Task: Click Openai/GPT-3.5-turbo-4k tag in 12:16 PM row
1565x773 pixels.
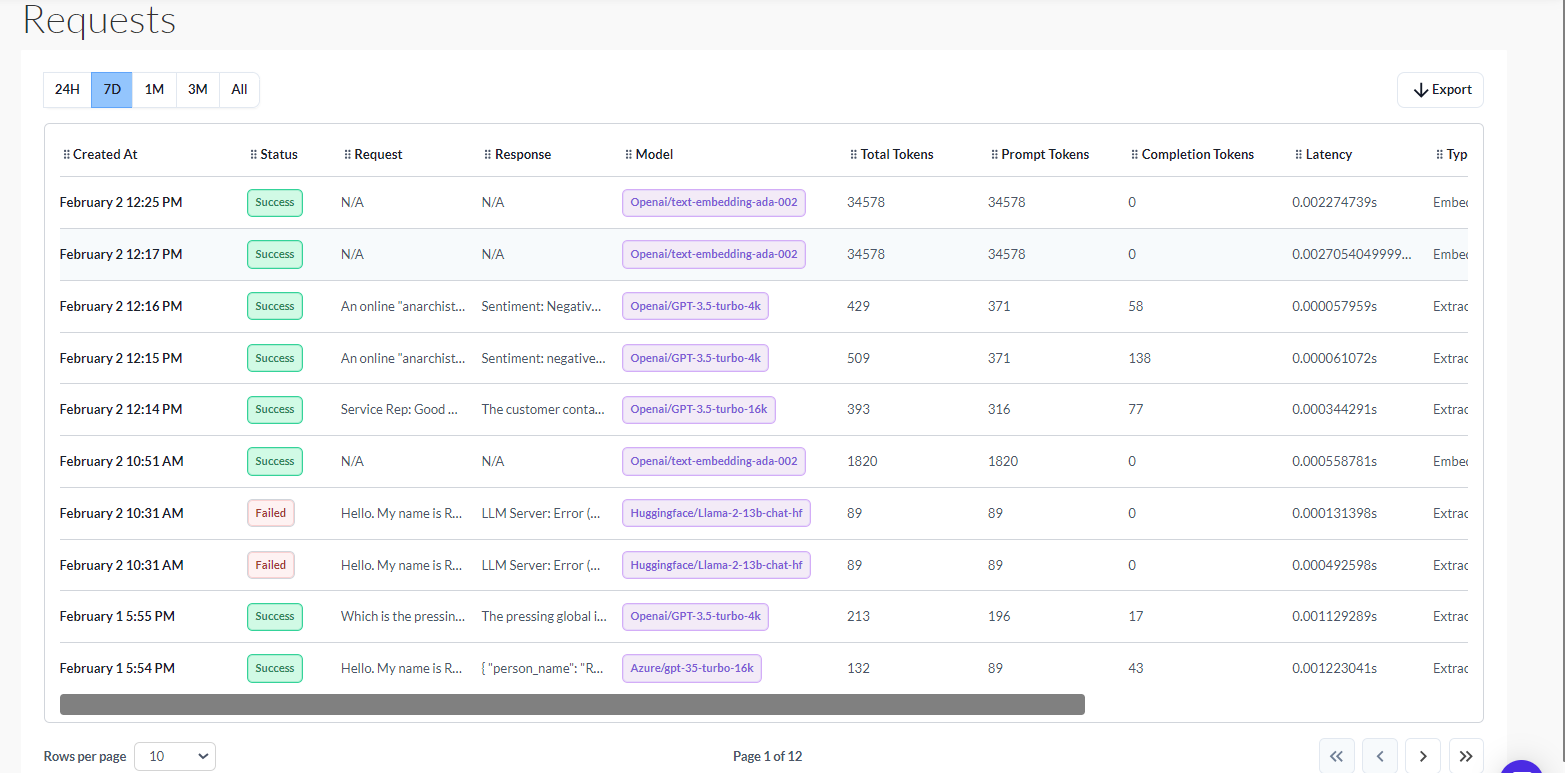Action: click(695, 306)
